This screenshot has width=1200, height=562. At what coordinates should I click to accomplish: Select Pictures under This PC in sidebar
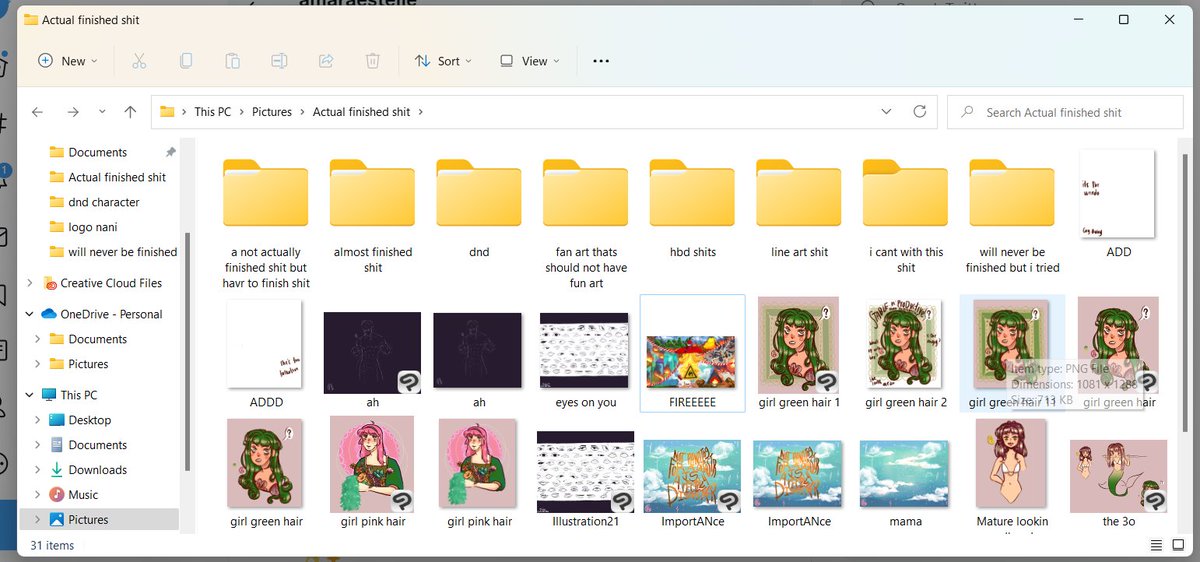click(x=88, y=520)
